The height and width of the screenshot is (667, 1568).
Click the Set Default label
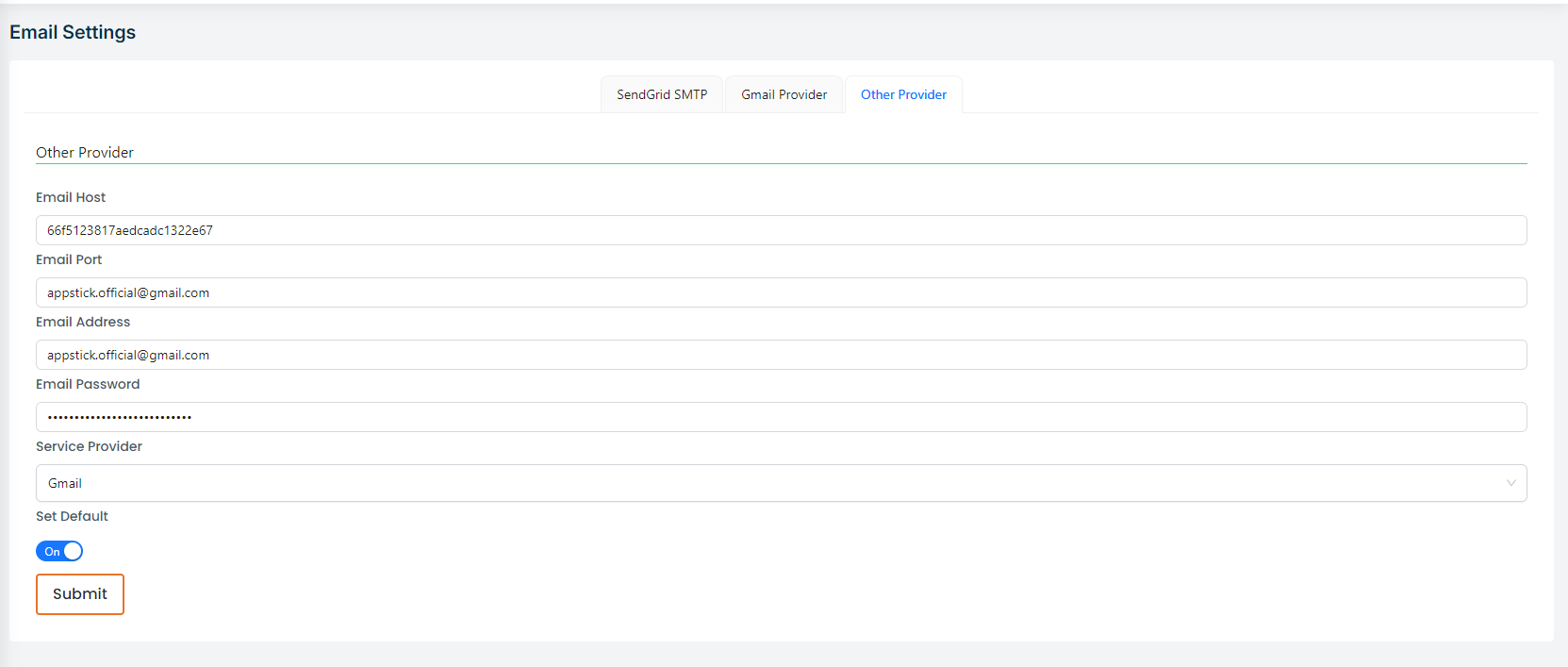coord(72,516)
